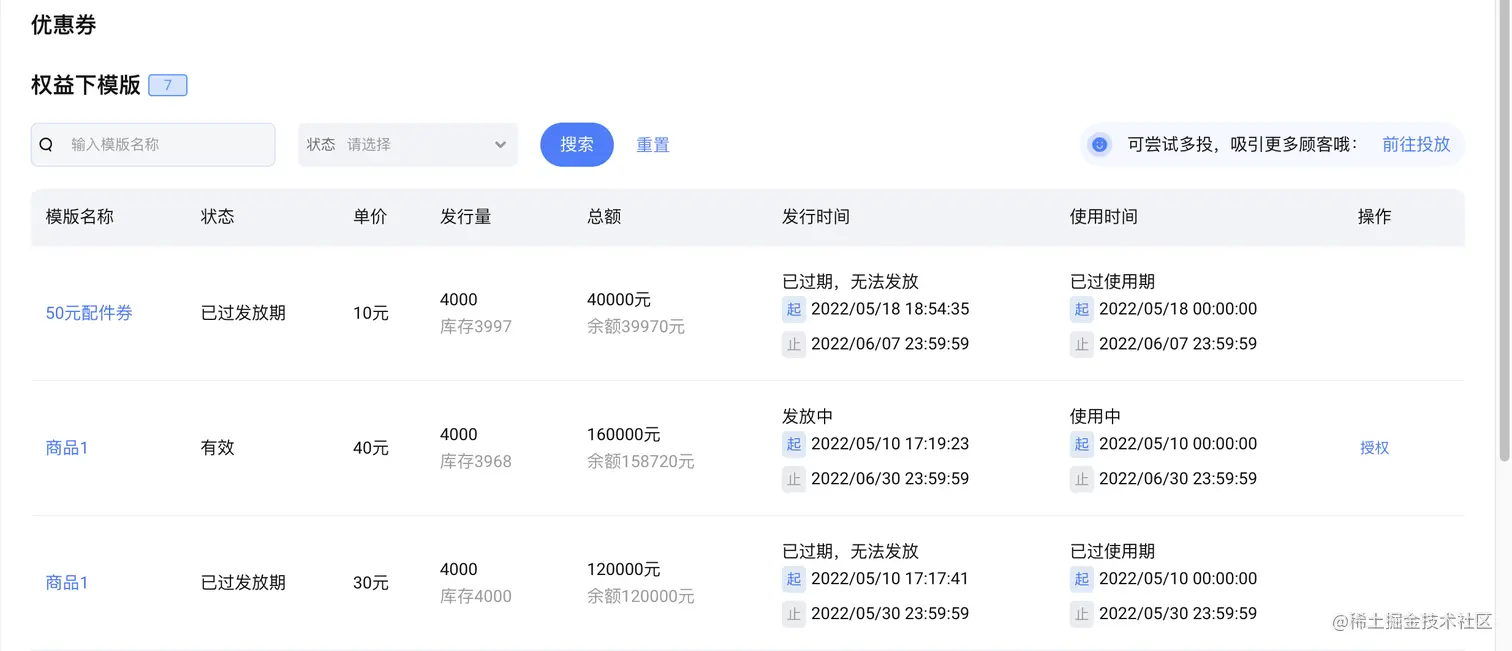1512x651 pixels.
Task: Focus the 输入模版名称 search field
Action: pos(153,144)
